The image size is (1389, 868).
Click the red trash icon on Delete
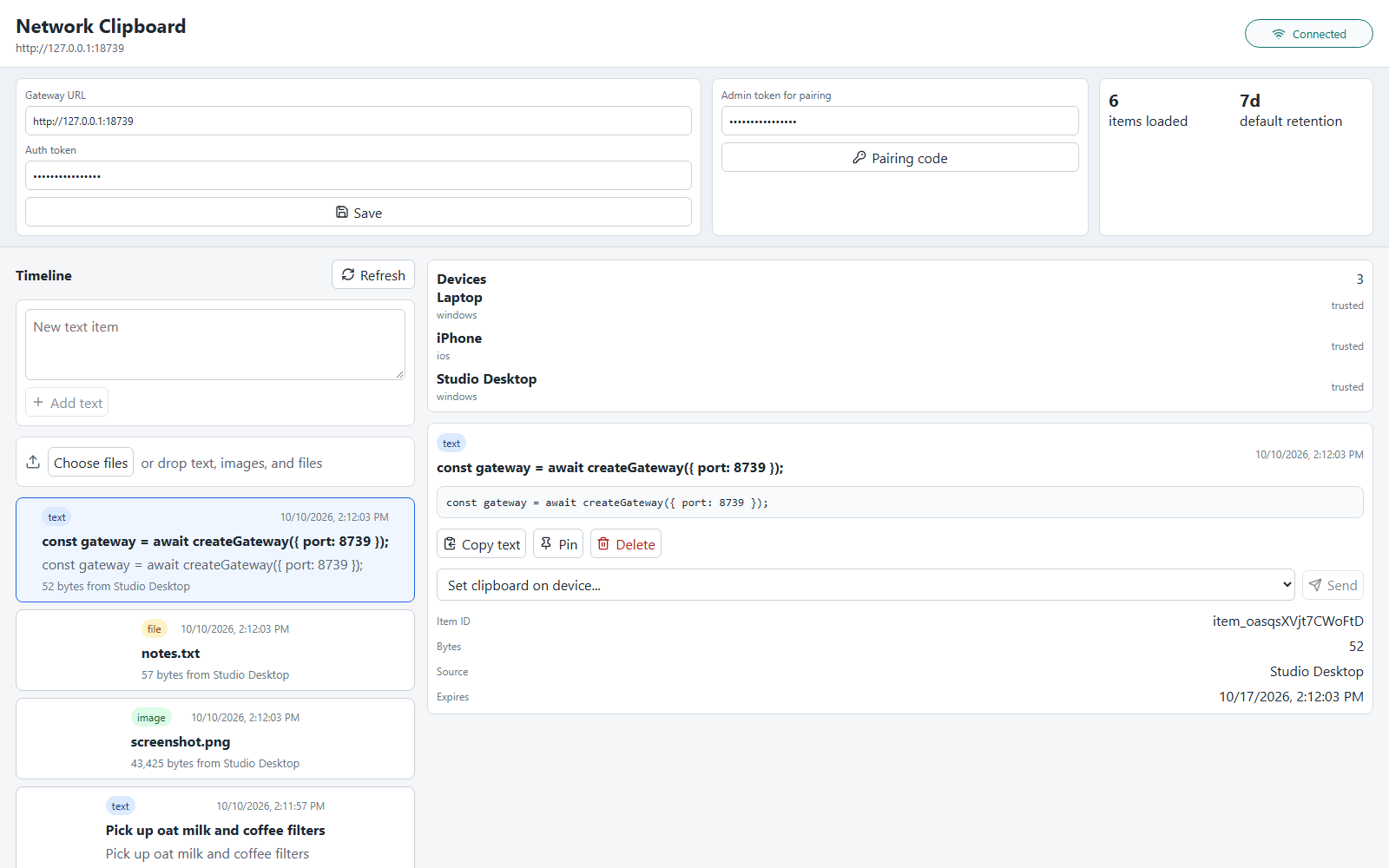point(603,543)
